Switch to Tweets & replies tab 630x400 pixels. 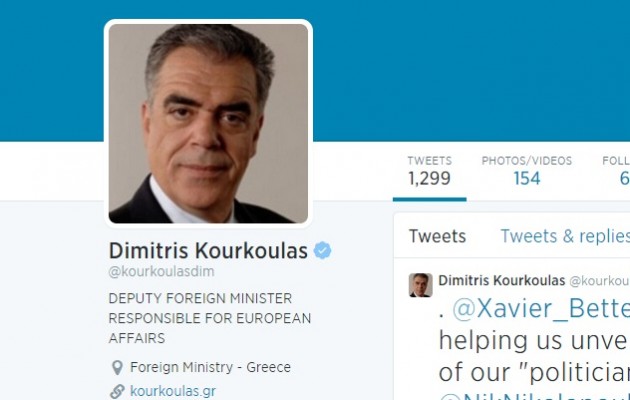(565, 236)
